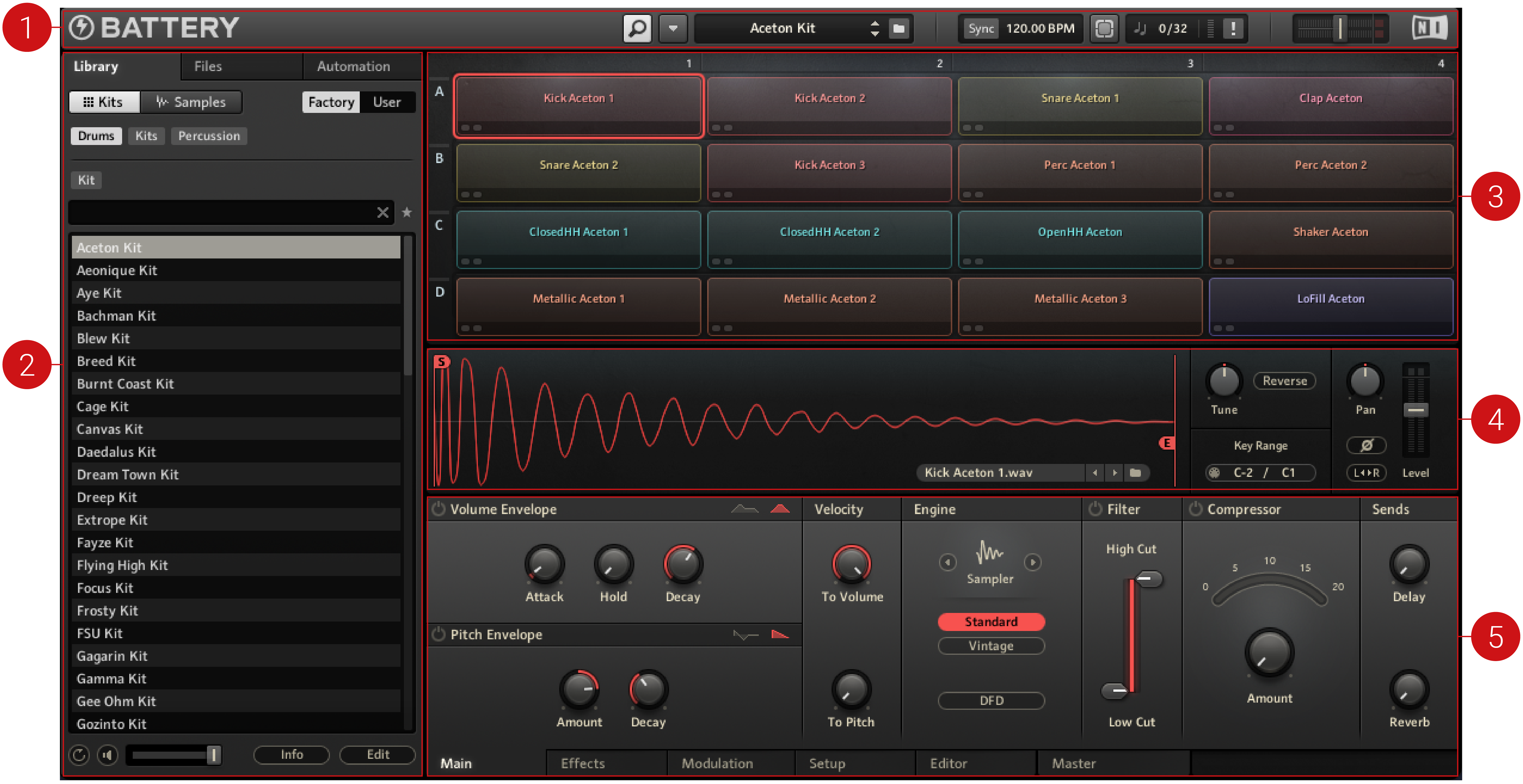Click the panic exclamation mark icon
This screenshot has width=1523, height=784.
pos(1233,28)
